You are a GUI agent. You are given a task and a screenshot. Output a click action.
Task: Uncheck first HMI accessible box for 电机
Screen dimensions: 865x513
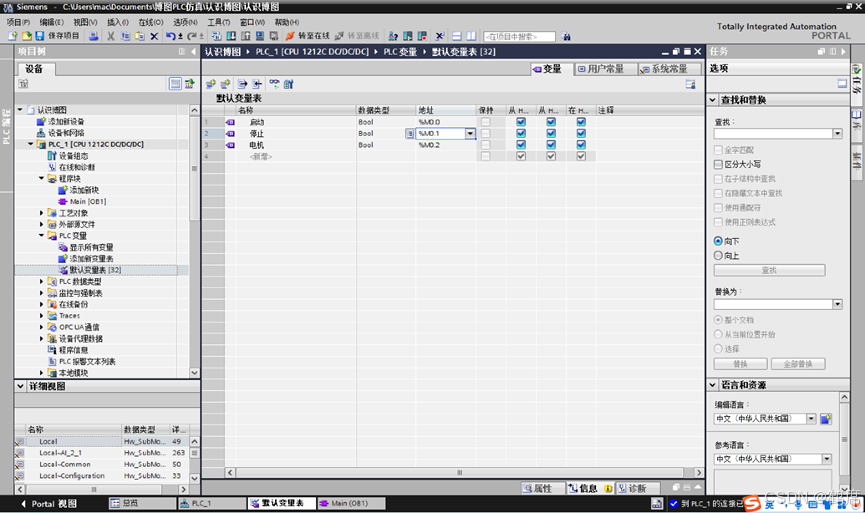coord(521,145)
